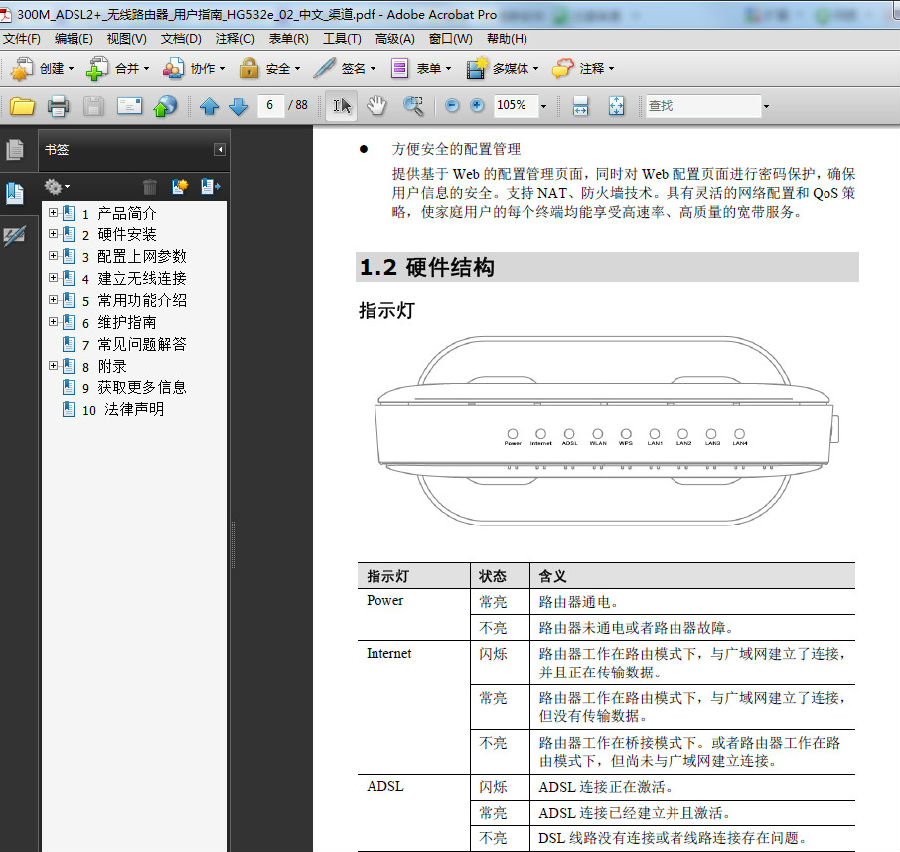Go to previous page with up arrow

(210, 106)
